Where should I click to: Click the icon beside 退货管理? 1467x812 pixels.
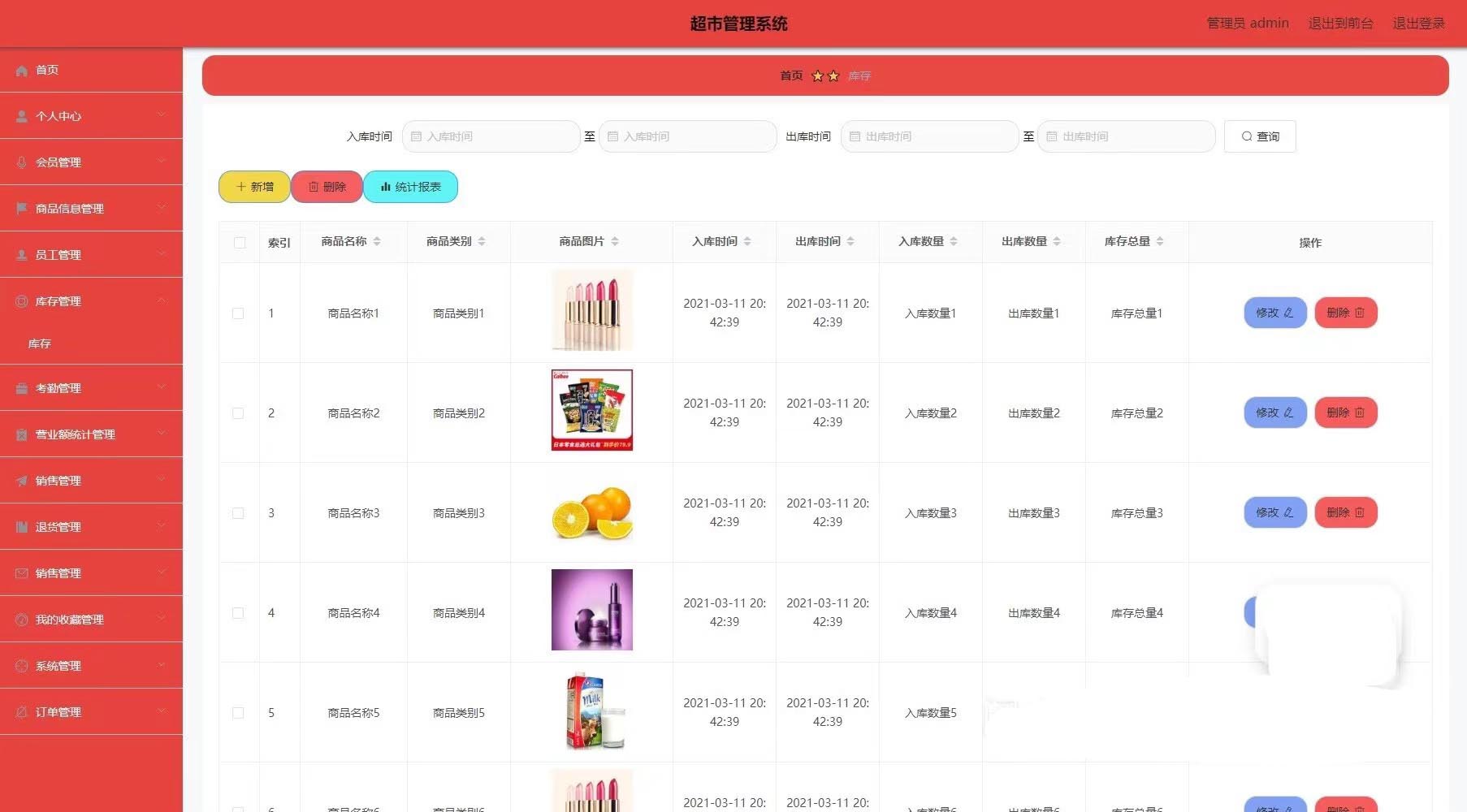[22, 527]
